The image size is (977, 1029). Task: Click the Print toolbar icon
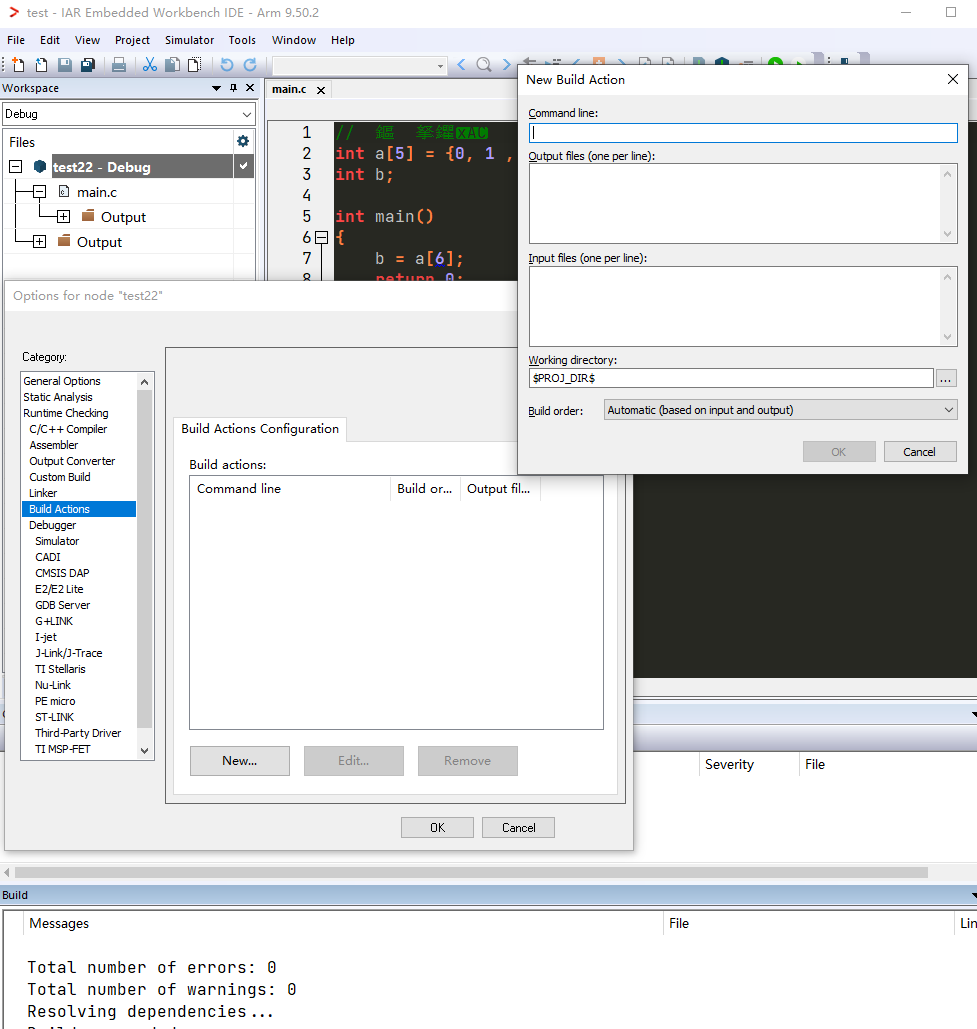point(119,64)
